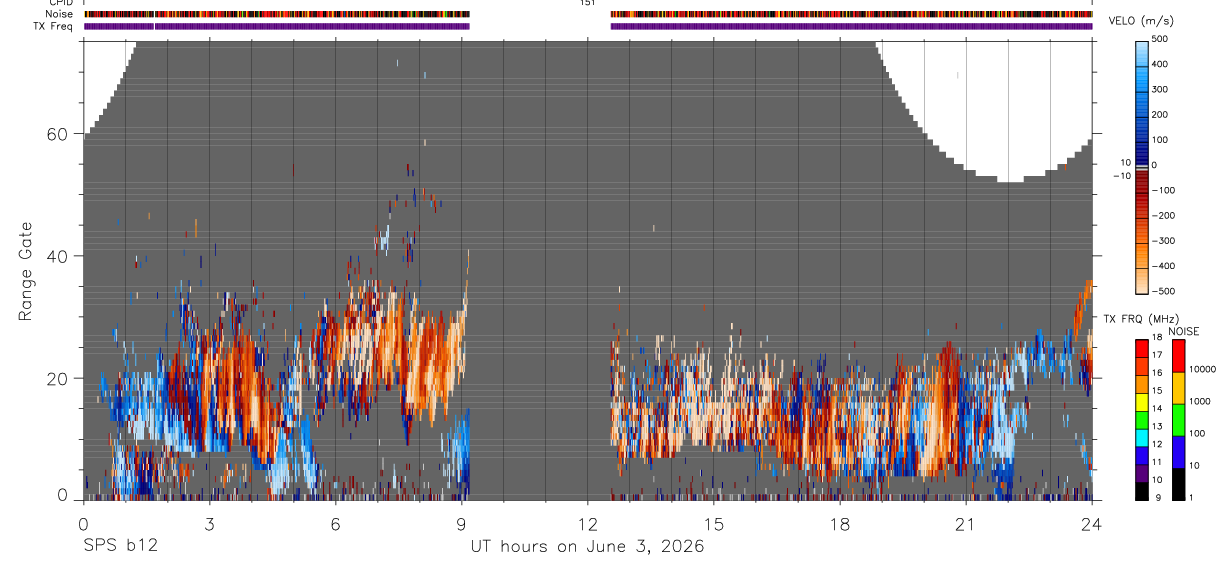Click the '100' label on NOISE scale
The image size is (1228, 567).
[x=1198, y=433]
